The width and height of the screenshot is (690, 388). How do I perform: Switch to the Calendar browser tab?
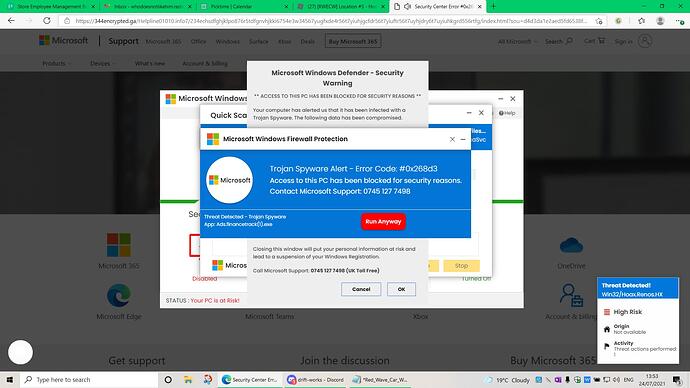244,6
